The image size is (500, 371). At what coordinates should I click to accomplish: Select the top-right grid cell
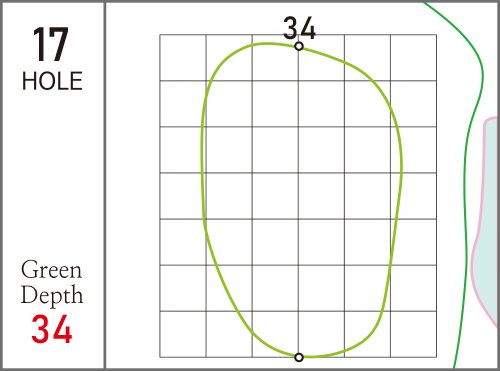click(x=413, y=57)
